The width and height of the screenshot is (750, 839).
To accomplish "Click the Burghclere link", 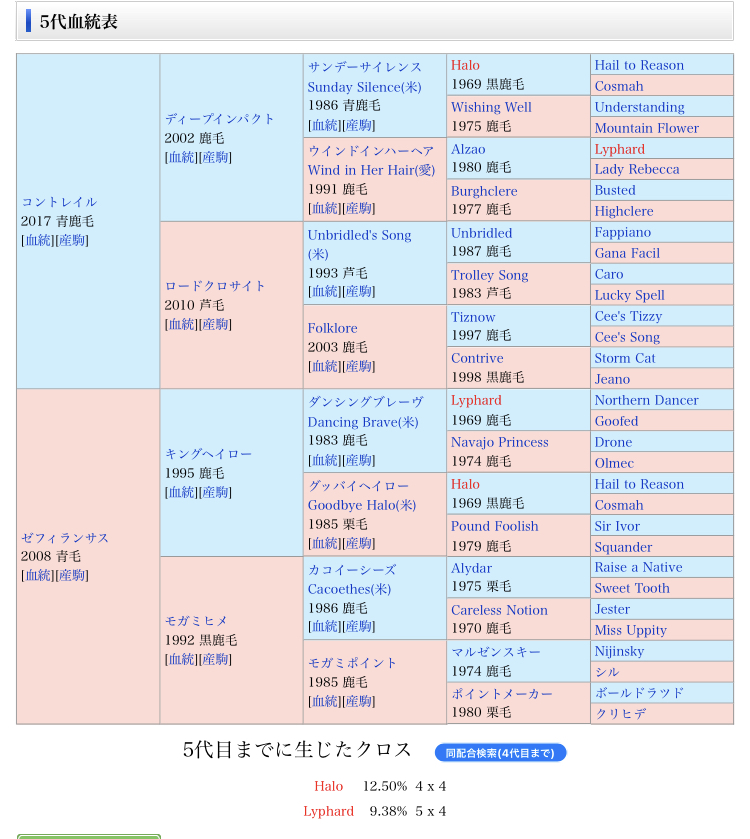I will [x=484, y=190].
